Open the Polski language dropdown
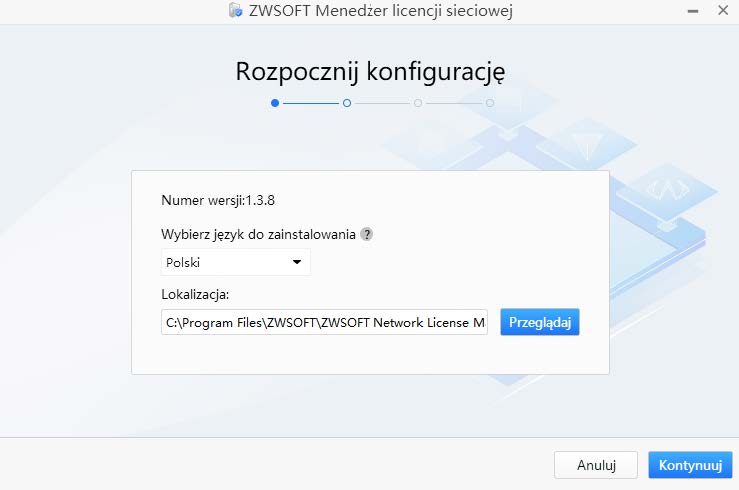 [x=235, y=262]
